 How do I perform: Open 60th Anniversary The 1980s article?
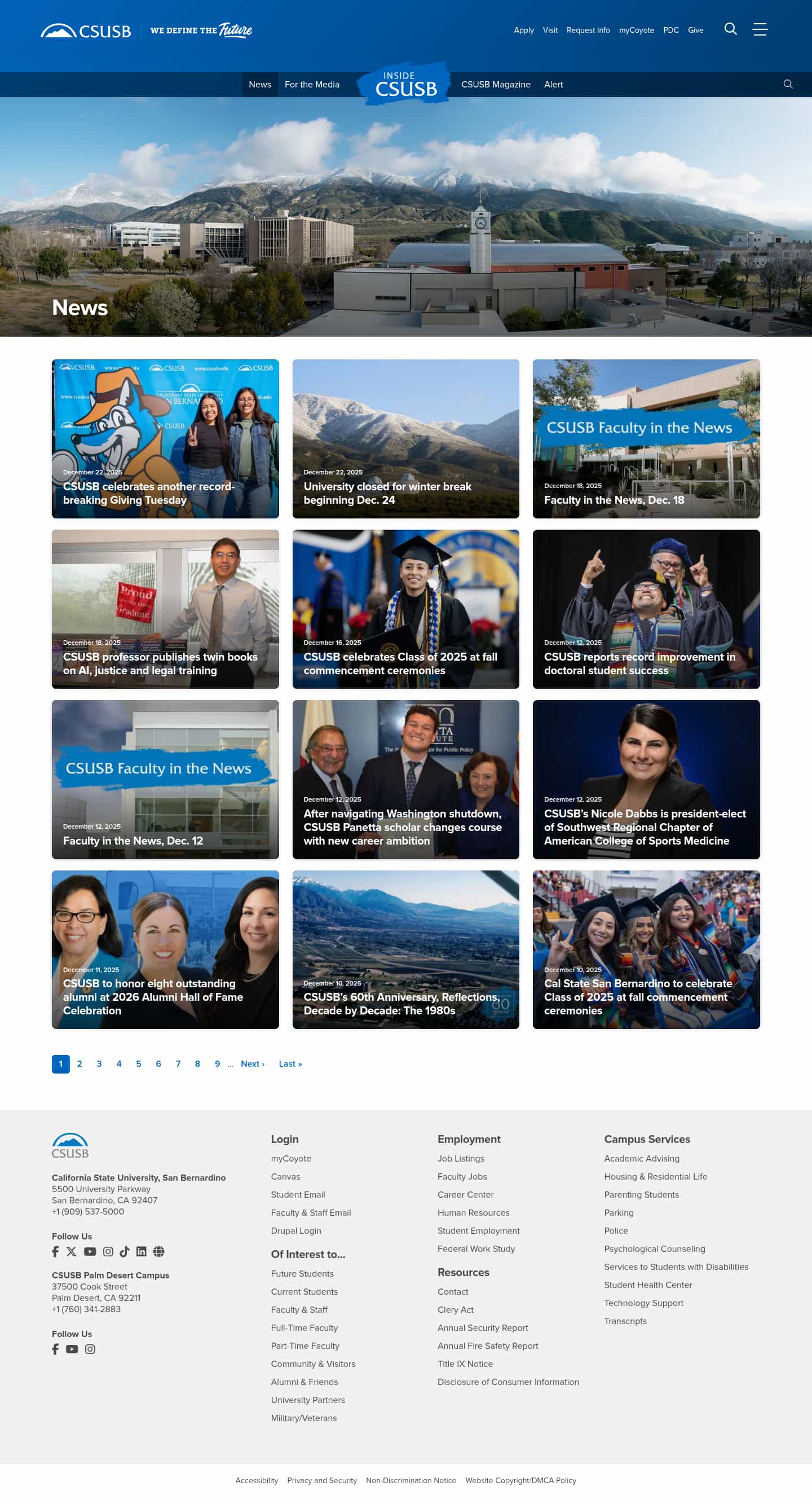tap(405, 949)
